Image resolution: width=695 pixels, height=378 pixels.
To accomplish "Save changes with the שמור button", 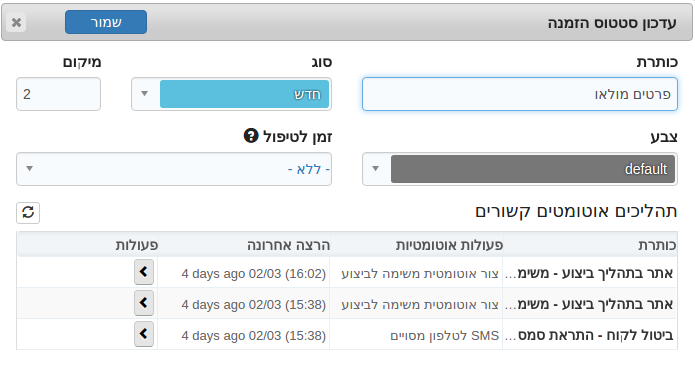I will click(x=106, y=22).
